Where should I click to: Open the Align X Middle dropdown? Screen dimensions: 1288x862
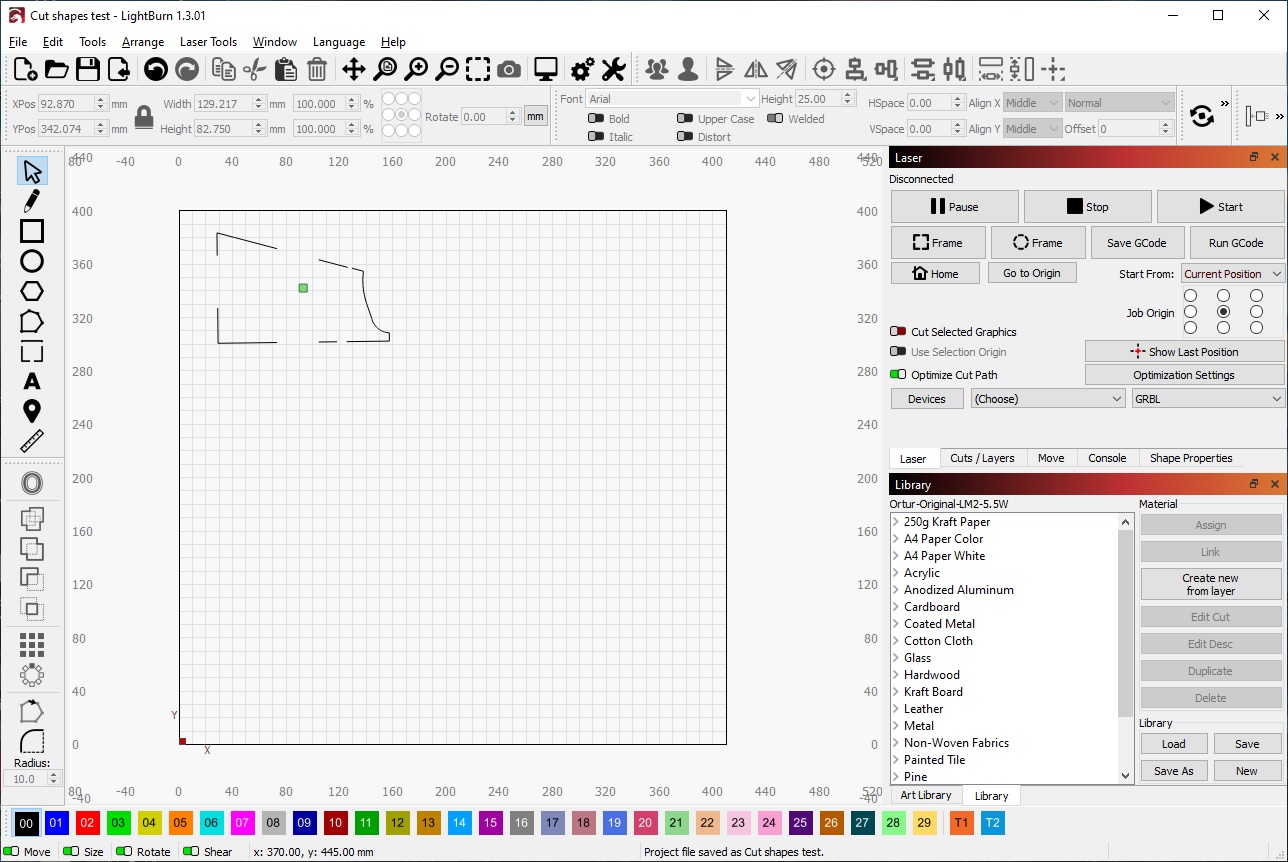click(x=1031, y=103)
